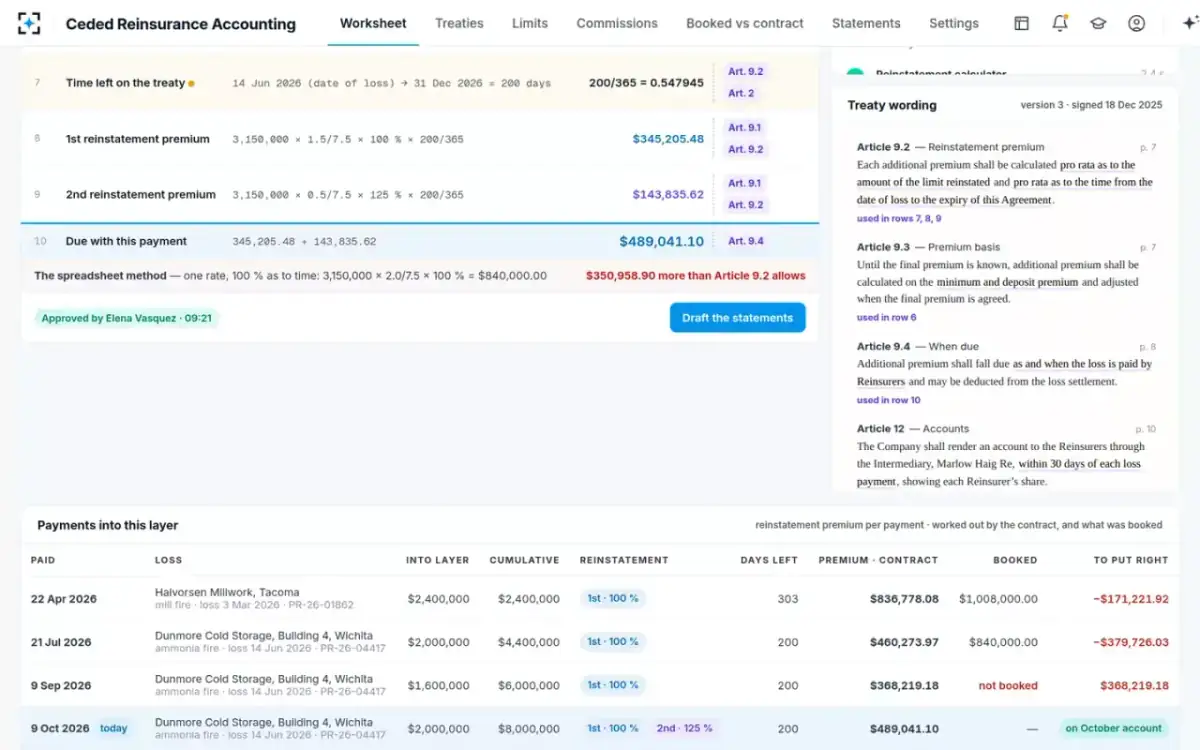
Task: Click the 'on October account' status badge
Action: click(1113, 728)
